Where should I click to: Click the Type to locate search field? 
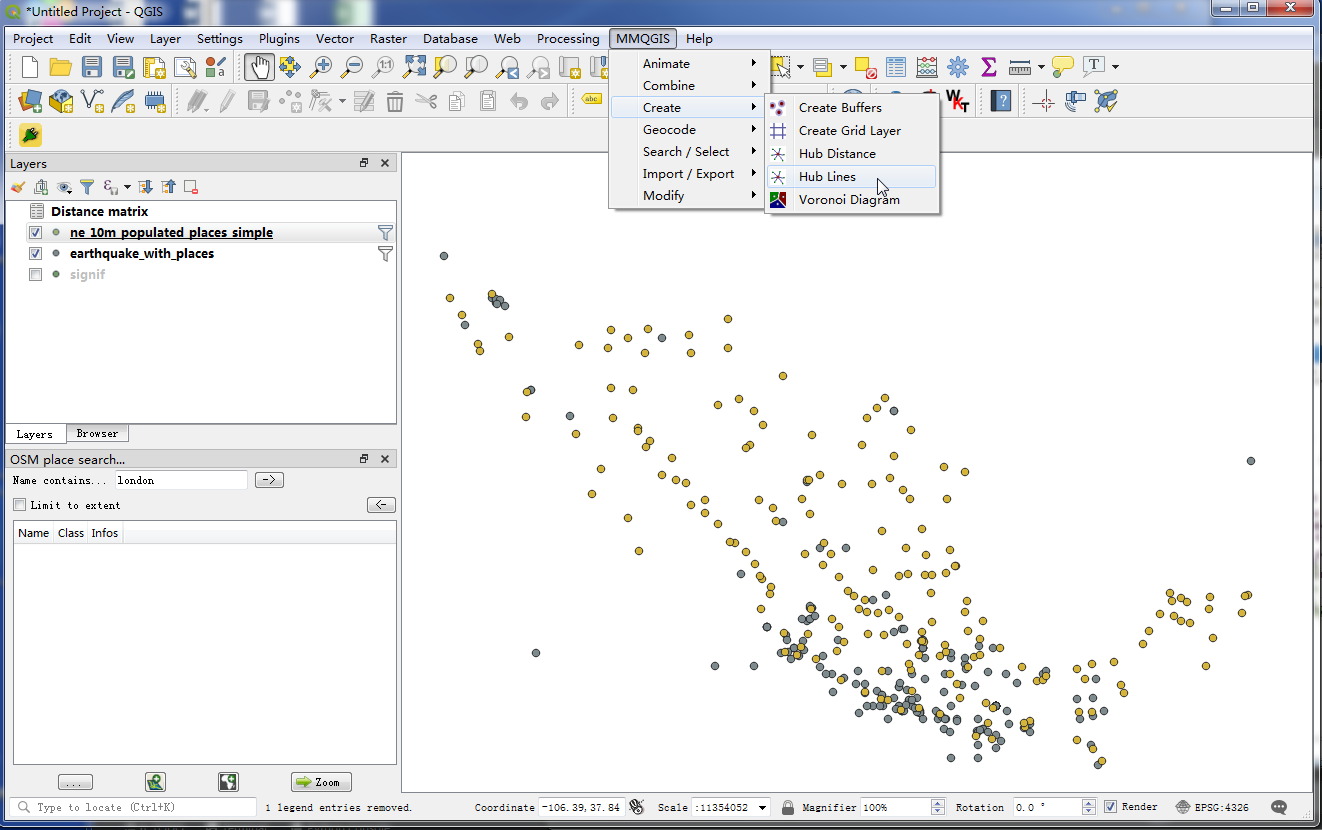coord(134,807)
